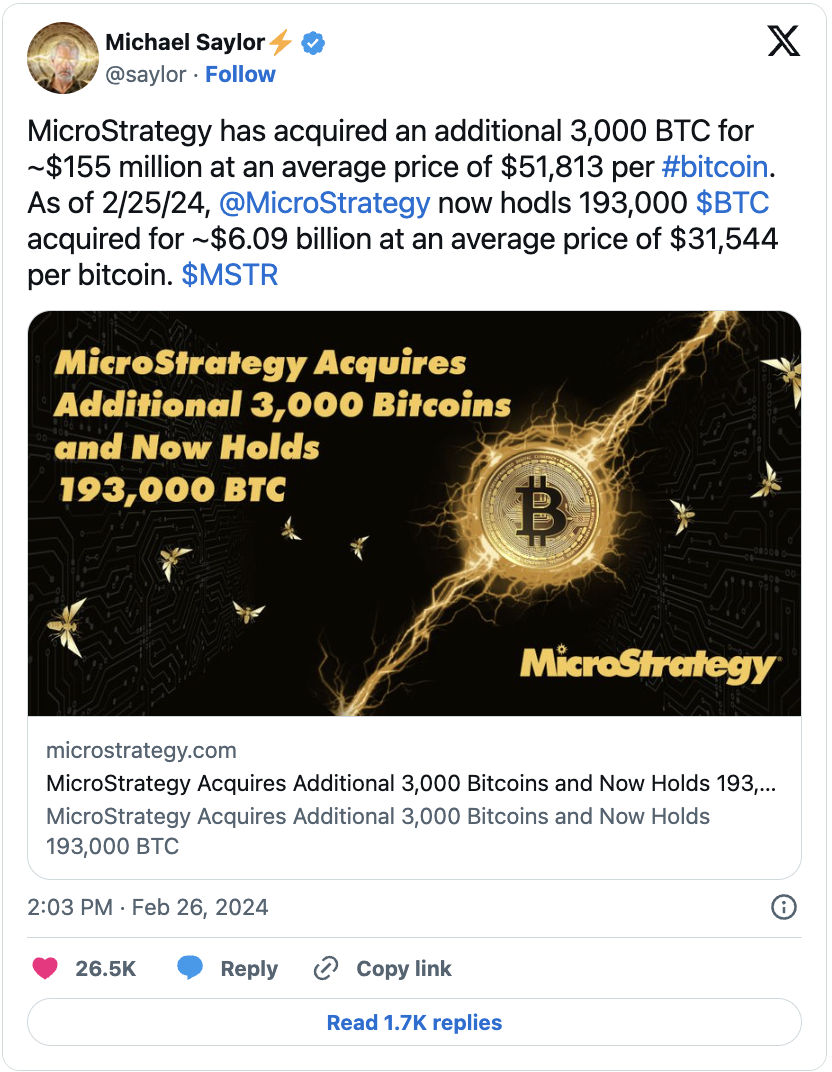Click the Follow link

(240, 75)
